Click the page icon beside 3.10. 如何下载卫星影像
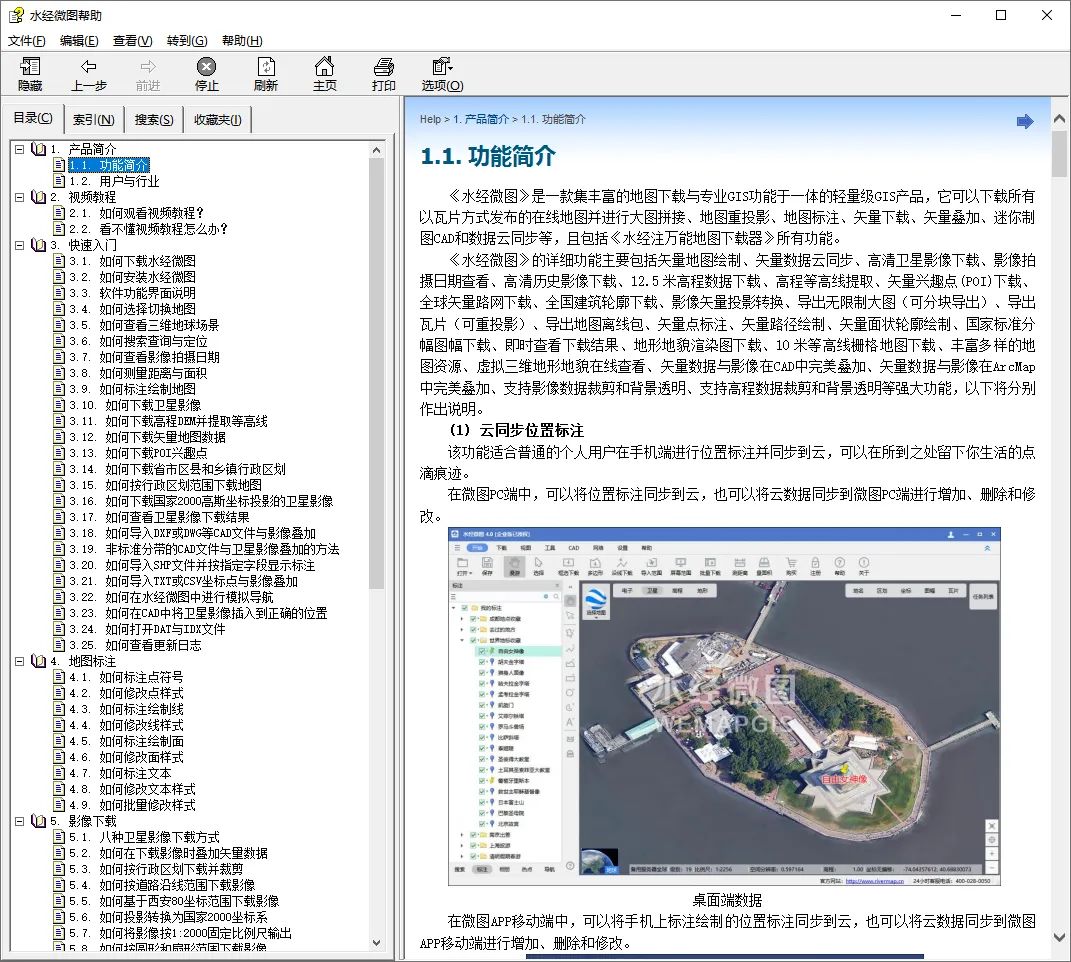The image size is (1071, 962). (59, 405)
